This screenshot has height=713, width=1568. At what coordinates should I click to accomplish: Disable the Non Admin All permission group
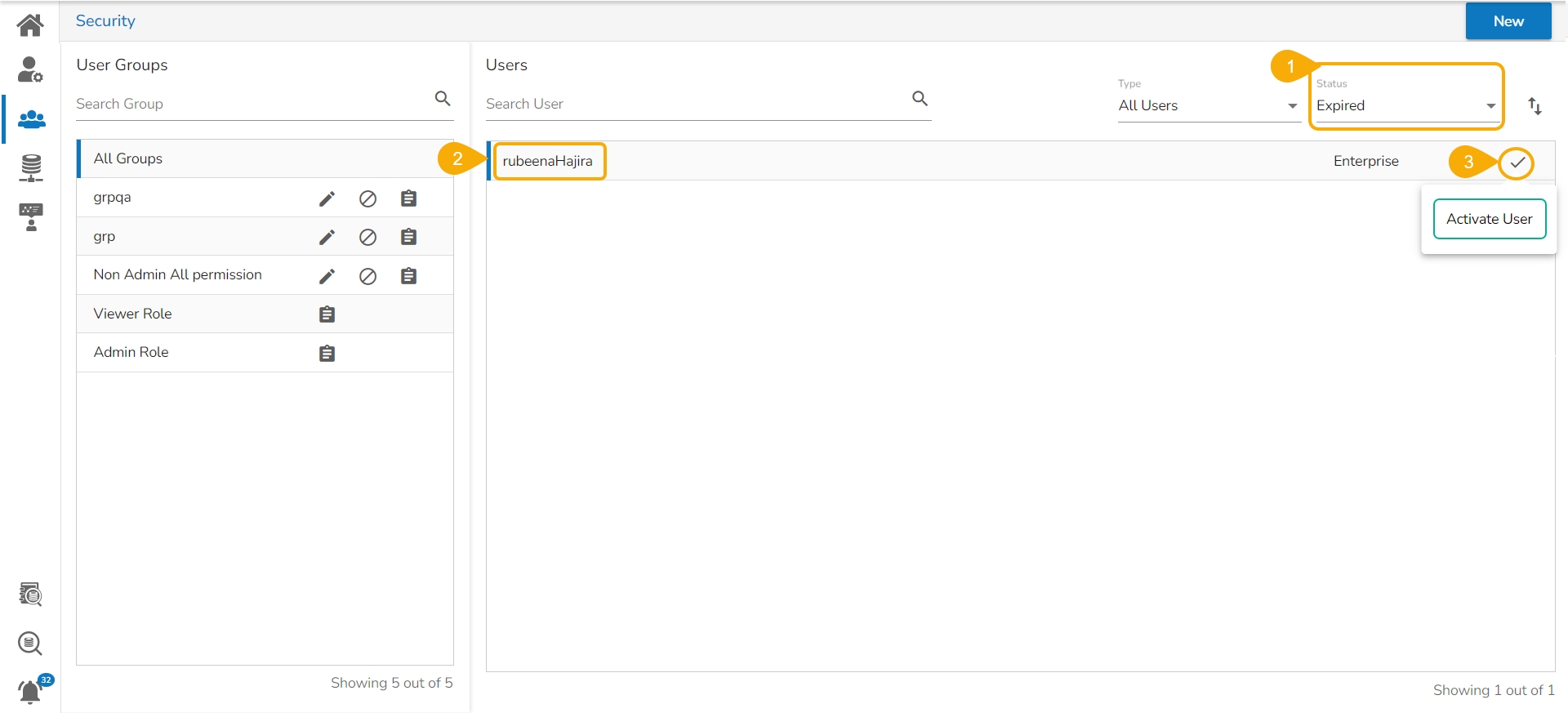[367, 276]
